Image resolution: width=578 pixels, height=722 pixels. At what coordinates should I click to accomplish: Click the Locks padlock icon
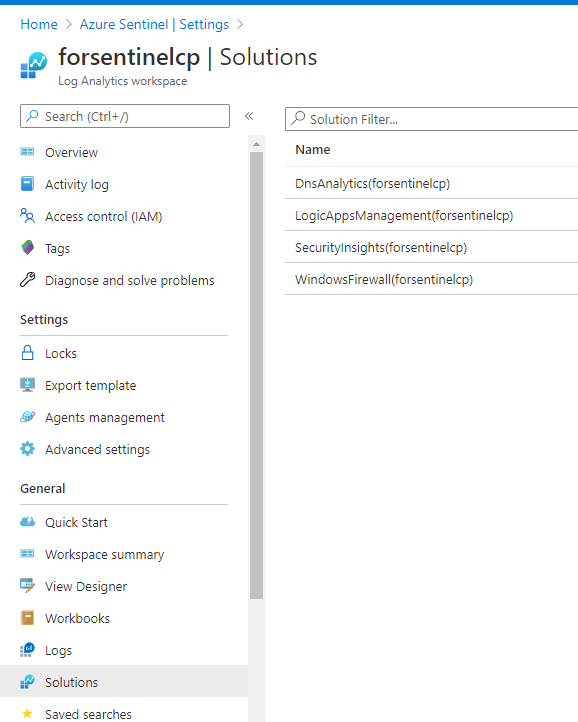pos(27,353)
